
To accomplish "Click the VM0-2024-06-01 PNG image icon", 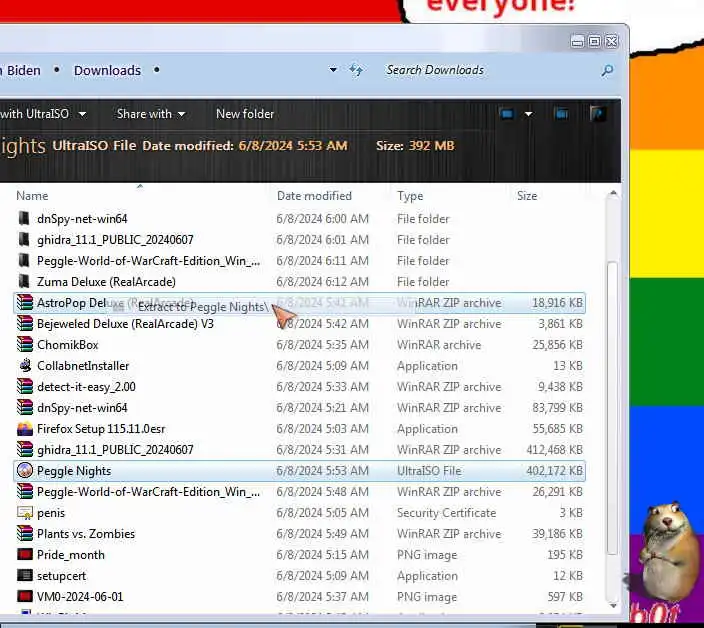I will 25,597.
